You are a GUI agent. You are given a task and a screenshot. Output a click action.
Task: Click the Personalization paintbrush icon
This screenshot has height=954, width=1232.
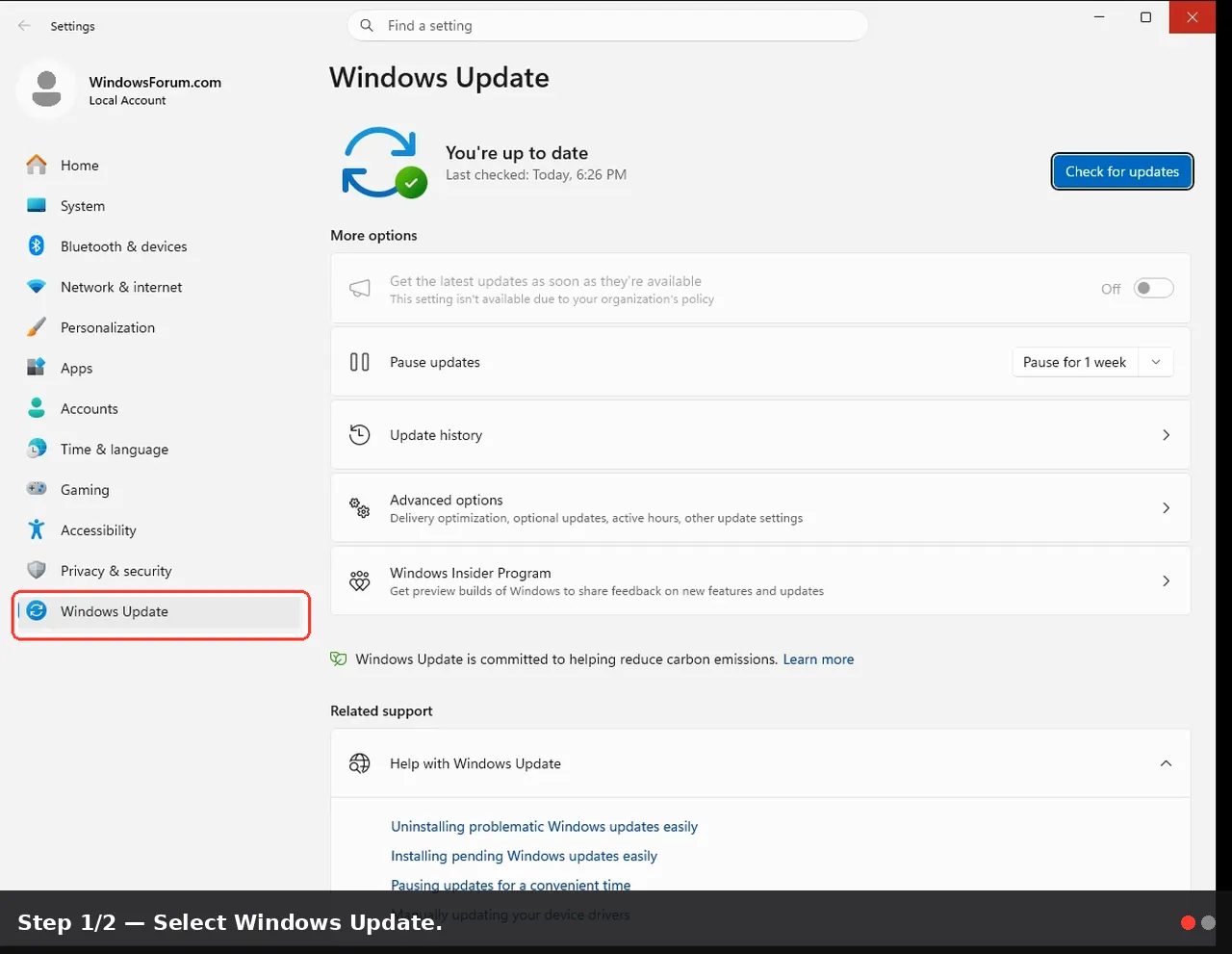click(37, 327)
